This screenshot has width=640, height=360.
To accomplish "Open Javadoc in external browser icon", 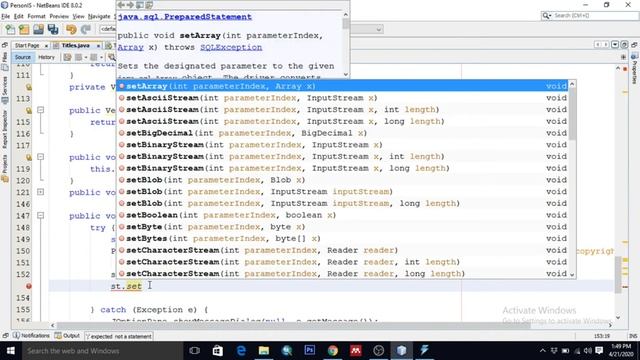I will (140, 5).
